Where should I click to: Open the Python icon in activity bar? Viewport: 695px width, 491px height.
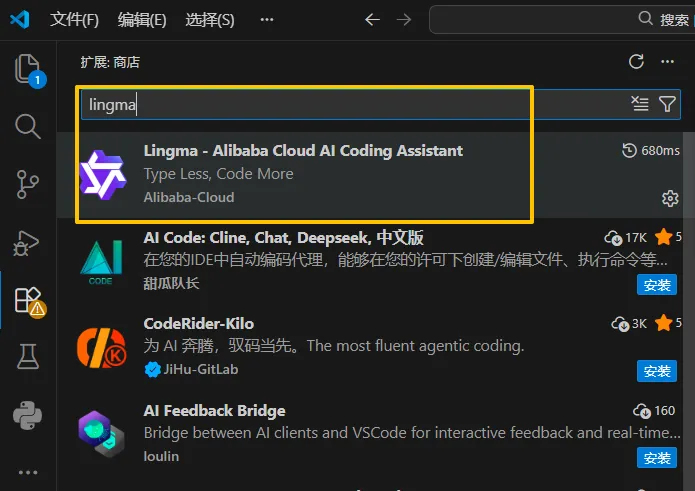[x=28, y=414]
